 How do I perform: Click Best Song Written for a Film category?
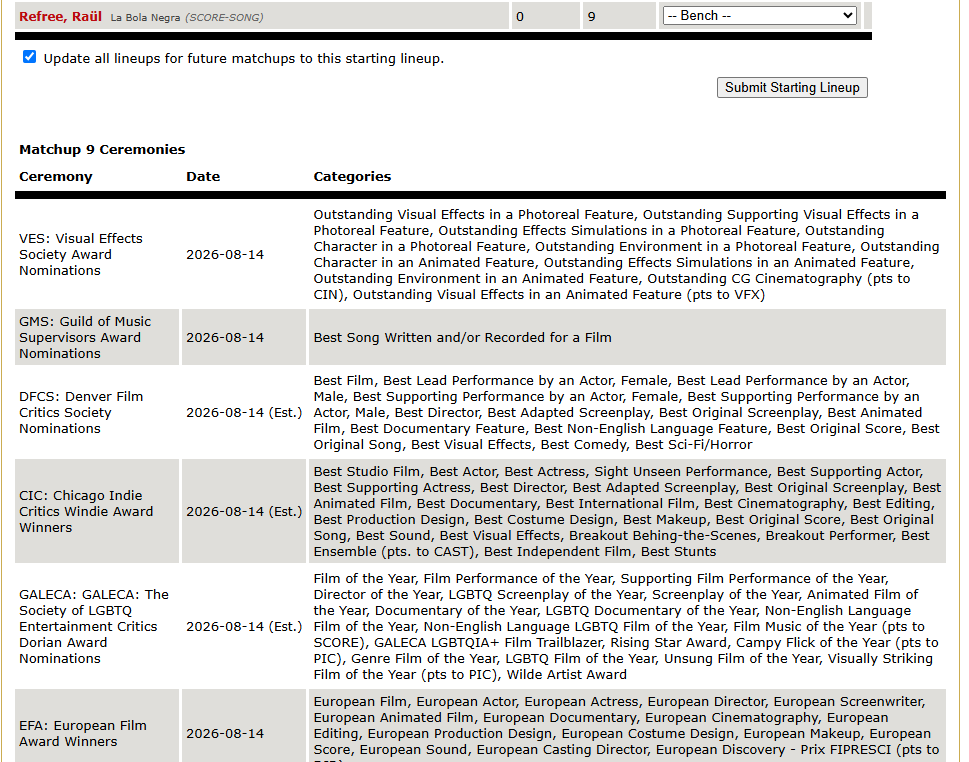coord(462,337)
